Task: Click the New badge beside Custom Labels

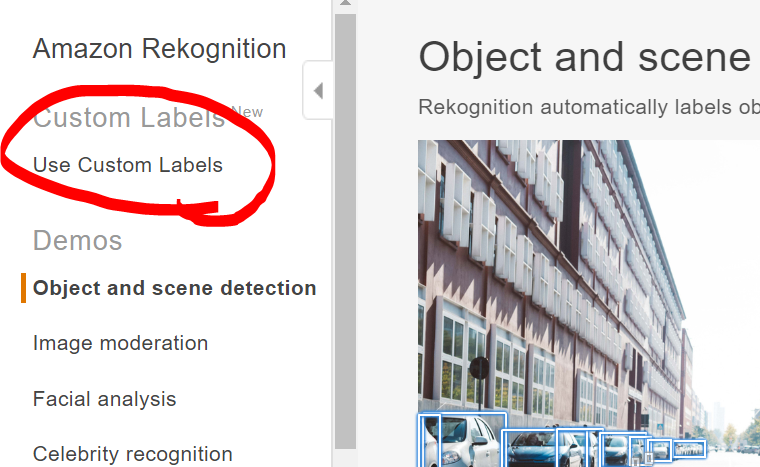Action: coord(247,112)
